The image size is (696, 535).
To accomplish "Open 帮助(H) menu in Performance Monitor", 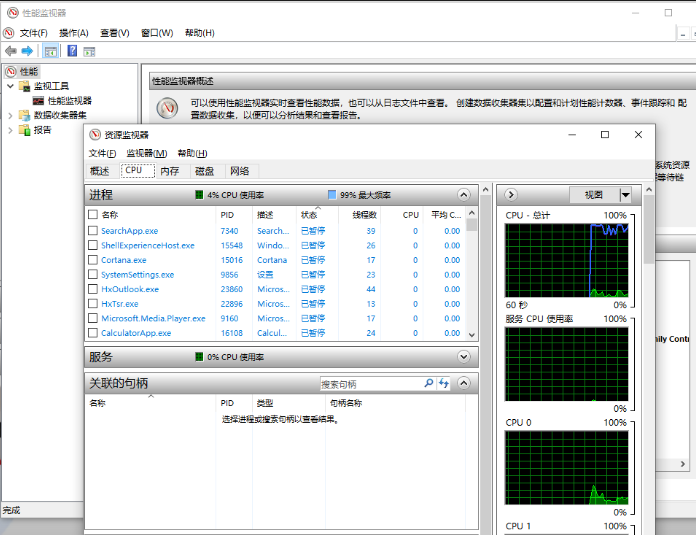I will pyautogui.click(x=200, y=33).
